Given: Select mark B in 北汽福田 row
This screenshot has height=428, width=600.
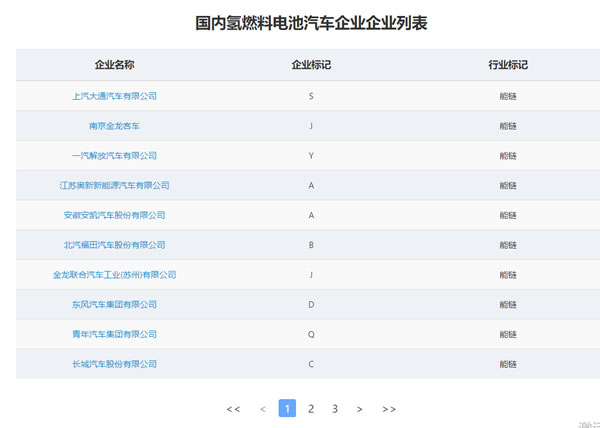Looking at the screenshot, I should click(311, 245).
